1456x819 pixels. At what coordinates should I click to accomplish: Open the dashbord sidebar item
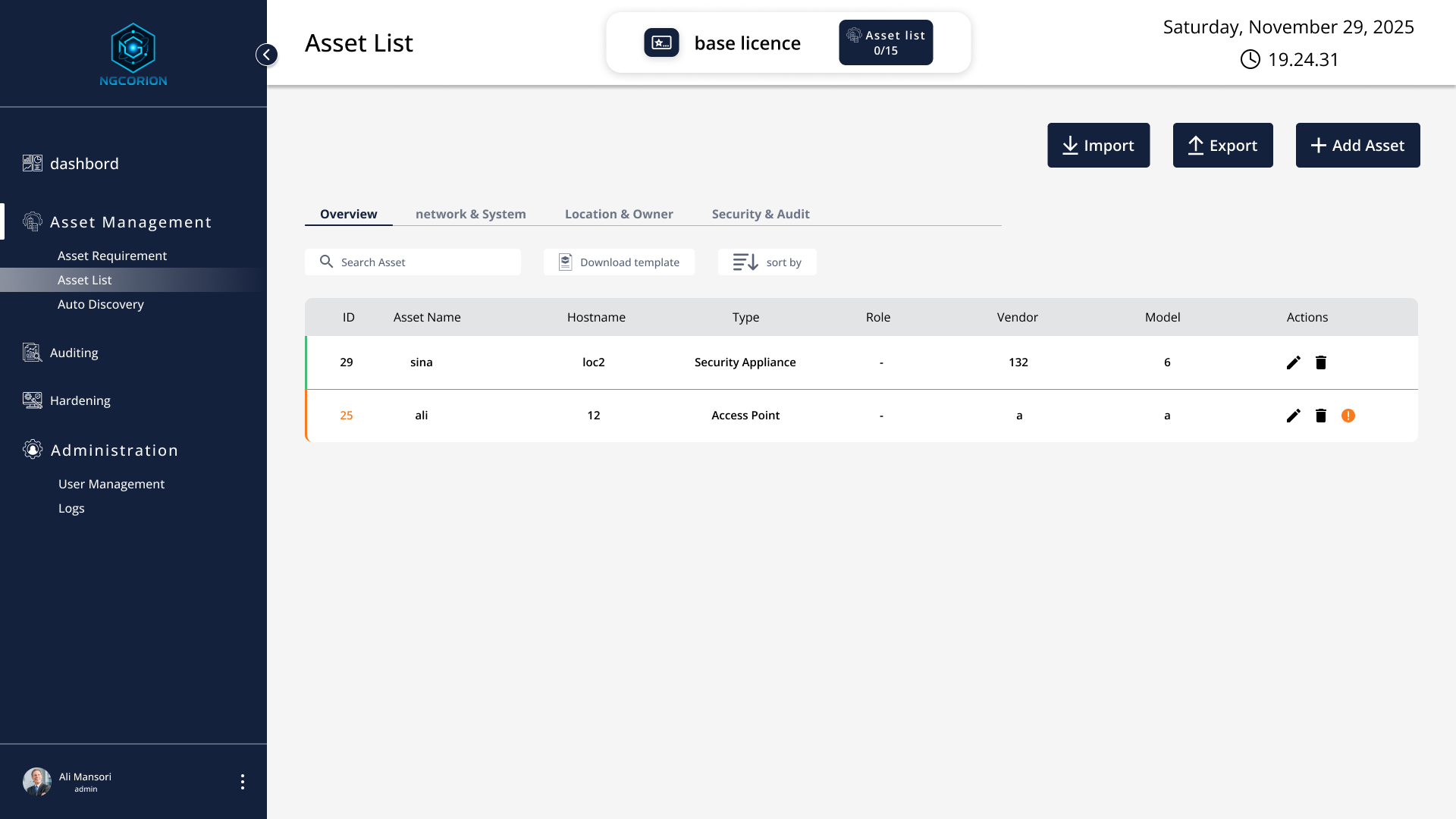[83, 163]
